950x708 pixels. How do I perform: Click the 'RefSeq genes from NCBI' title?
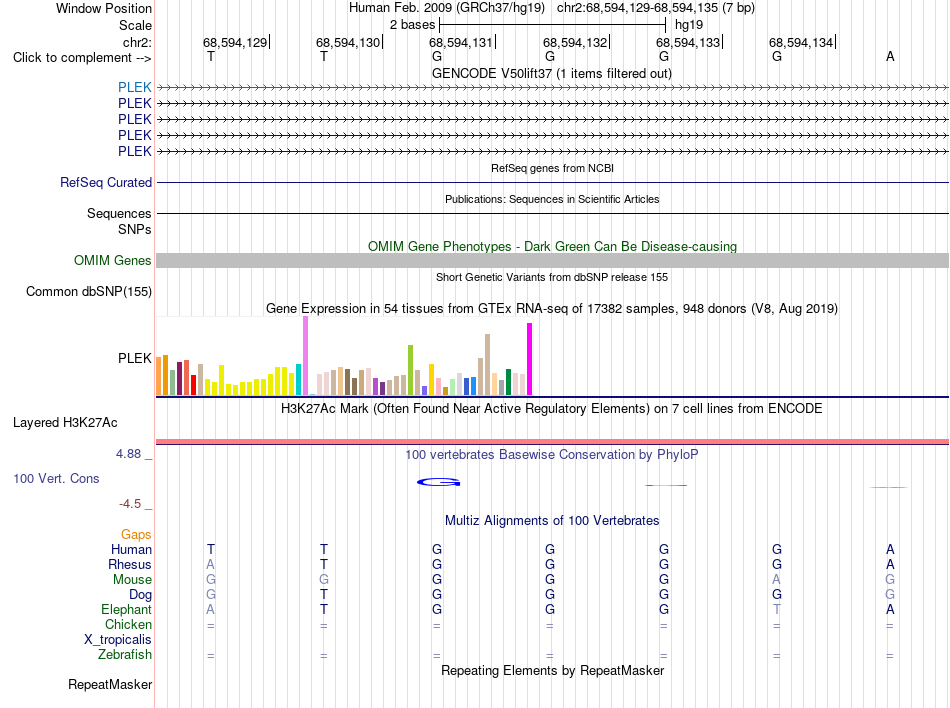(553, 168)
